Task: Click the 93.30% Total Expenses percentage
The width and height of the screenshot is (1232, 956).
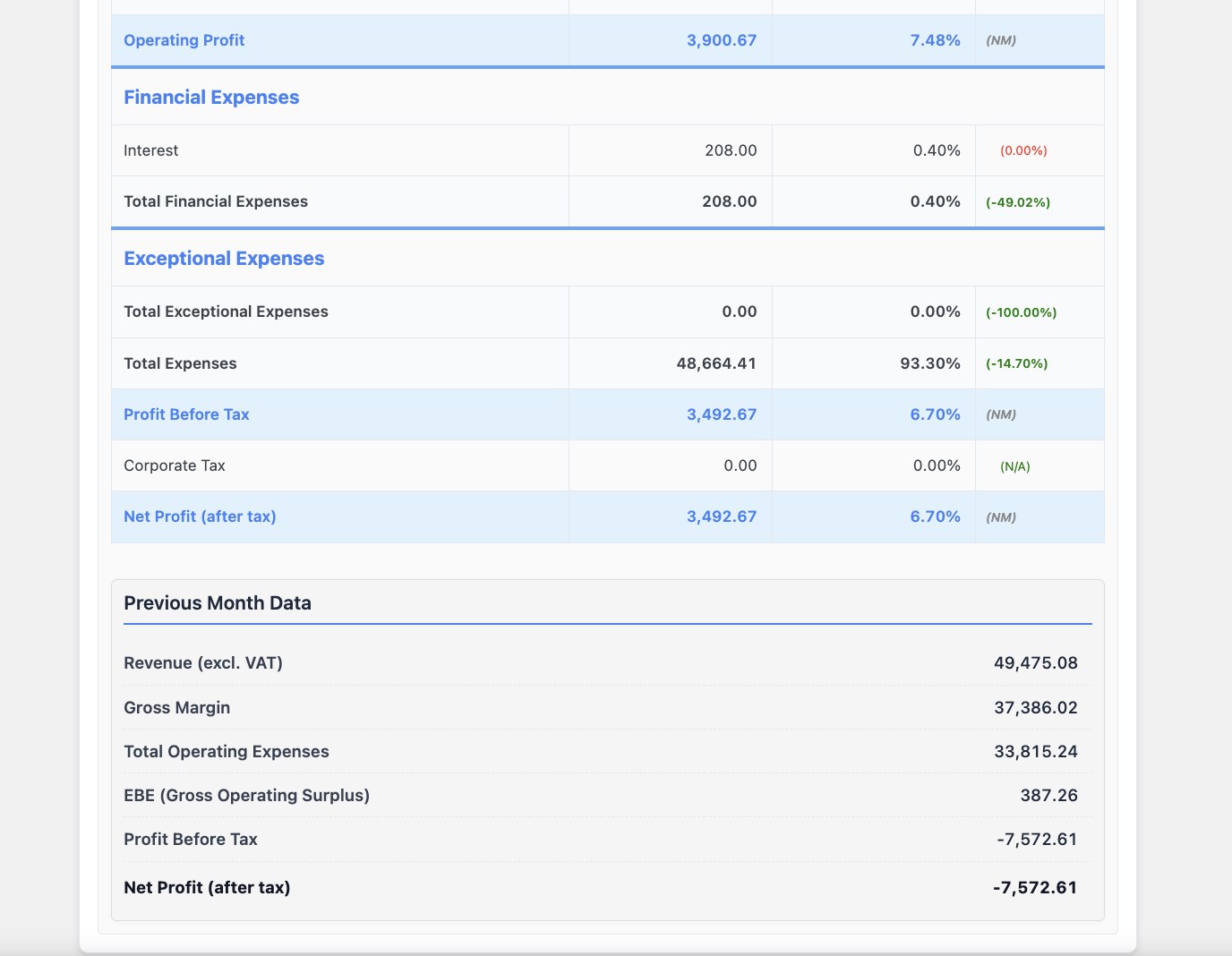Action: 930,363
